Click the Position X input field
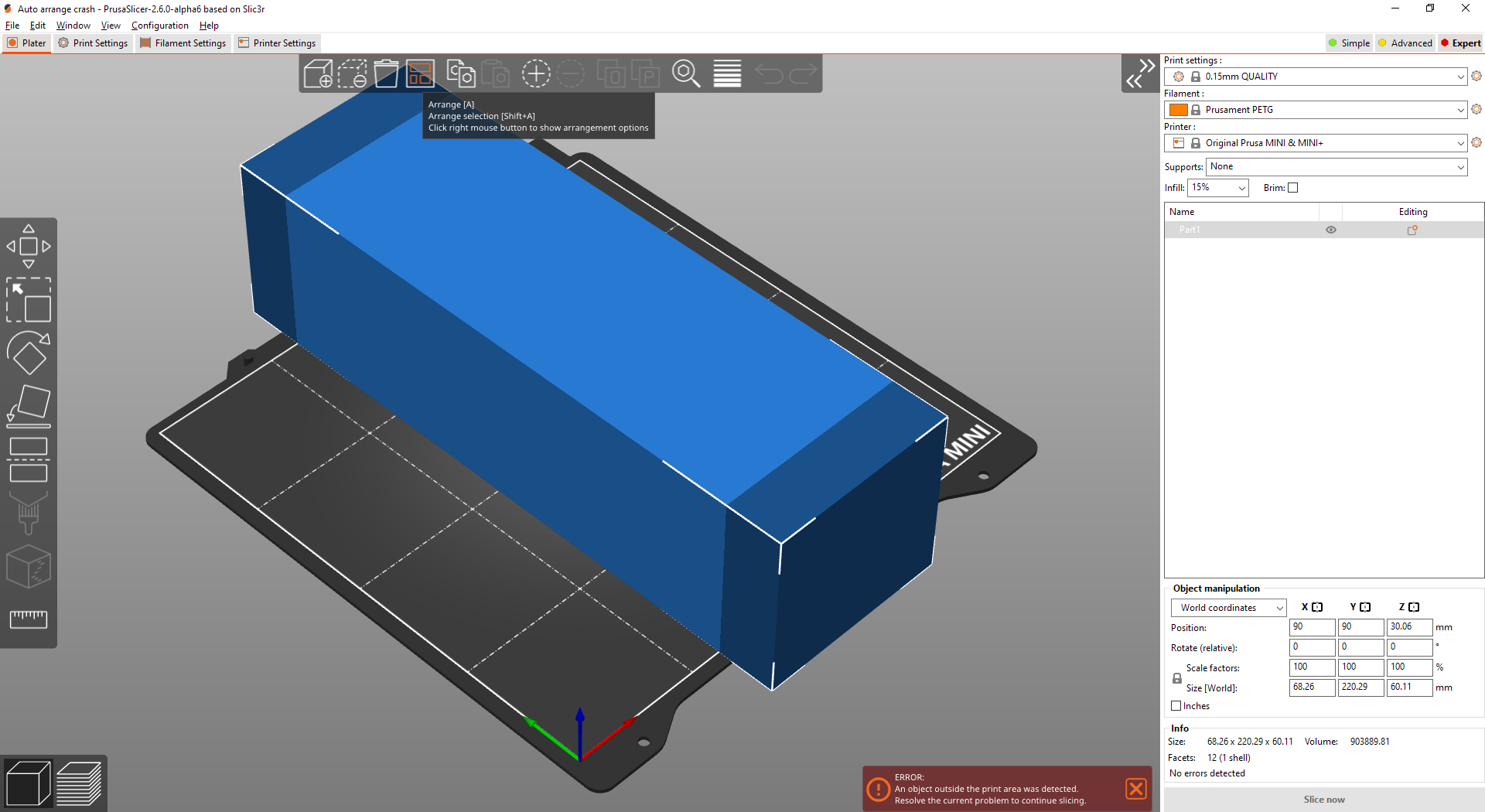Screen dimensions: 1485x812 click(x=1312, y=627)
